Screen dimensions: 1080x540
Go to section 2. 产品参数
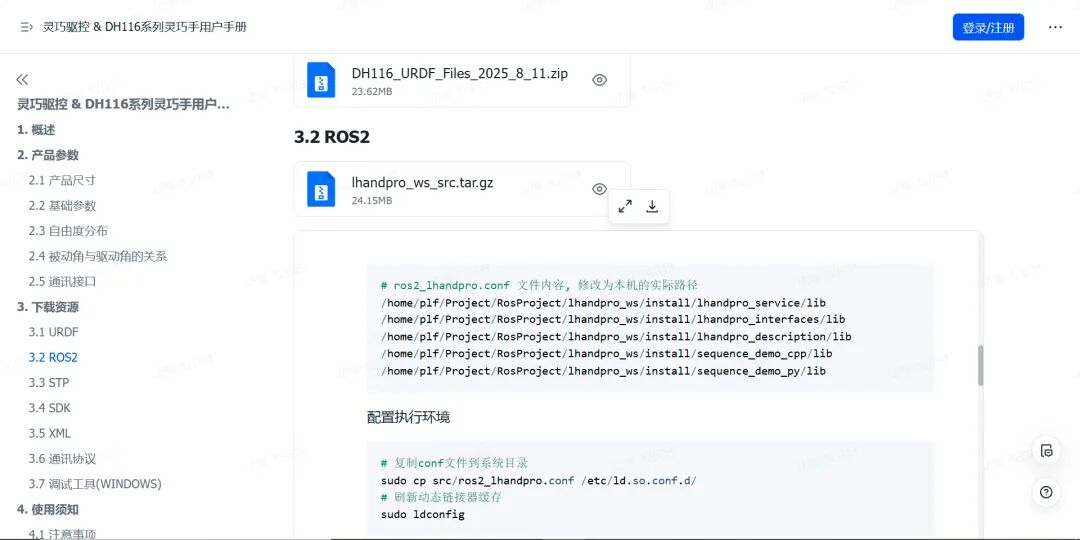[x=48, y=155]
